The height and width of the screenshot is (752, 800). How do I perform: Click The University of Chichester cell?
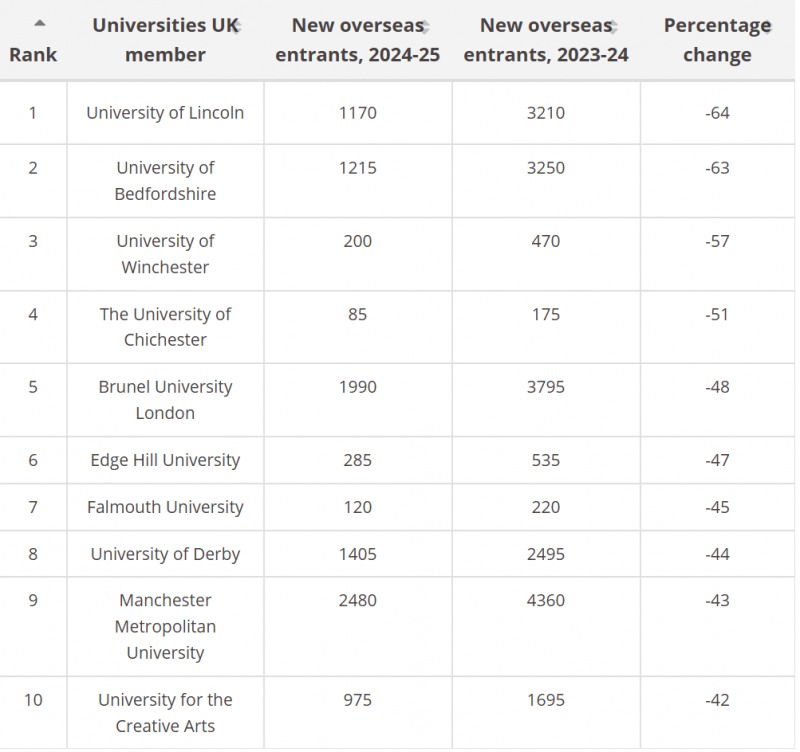[x=165, y=327]
